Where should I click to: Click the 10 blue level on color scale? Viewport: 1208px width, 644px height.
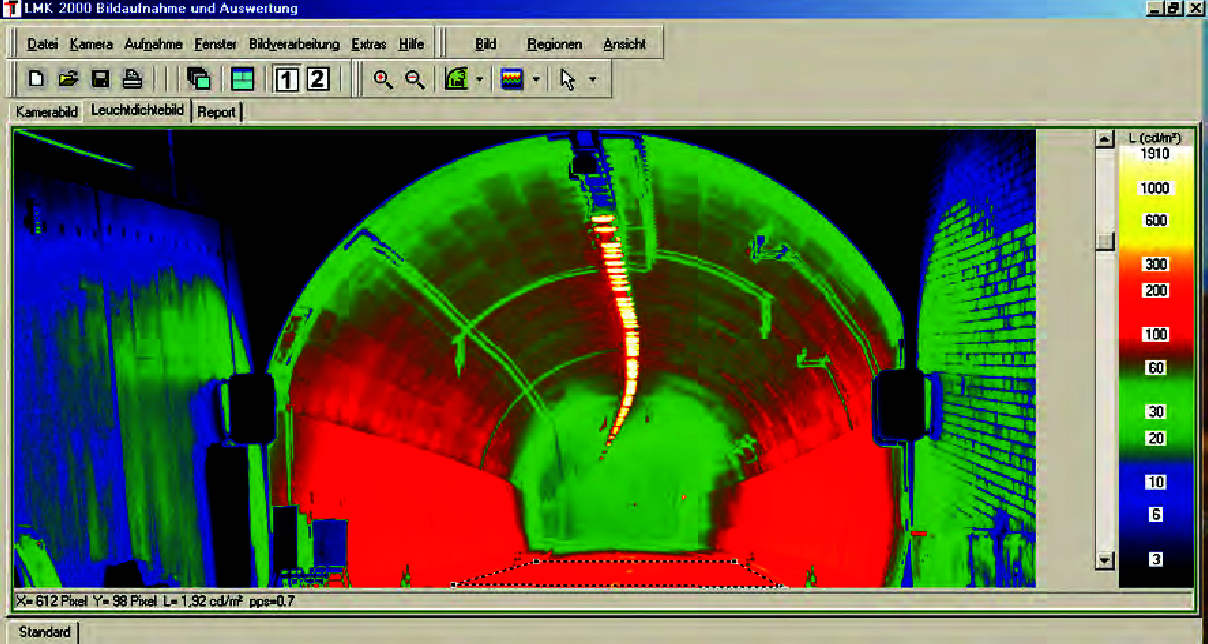tap(1156, 482)
